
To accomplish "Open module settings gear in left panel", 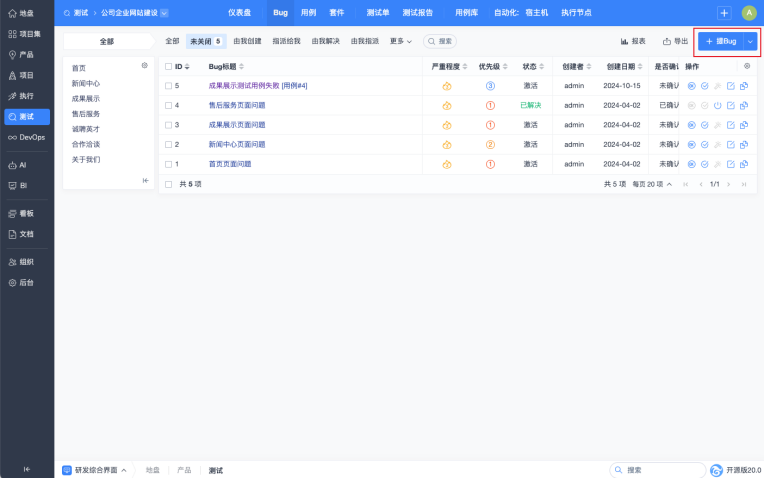I will point(145,65).
